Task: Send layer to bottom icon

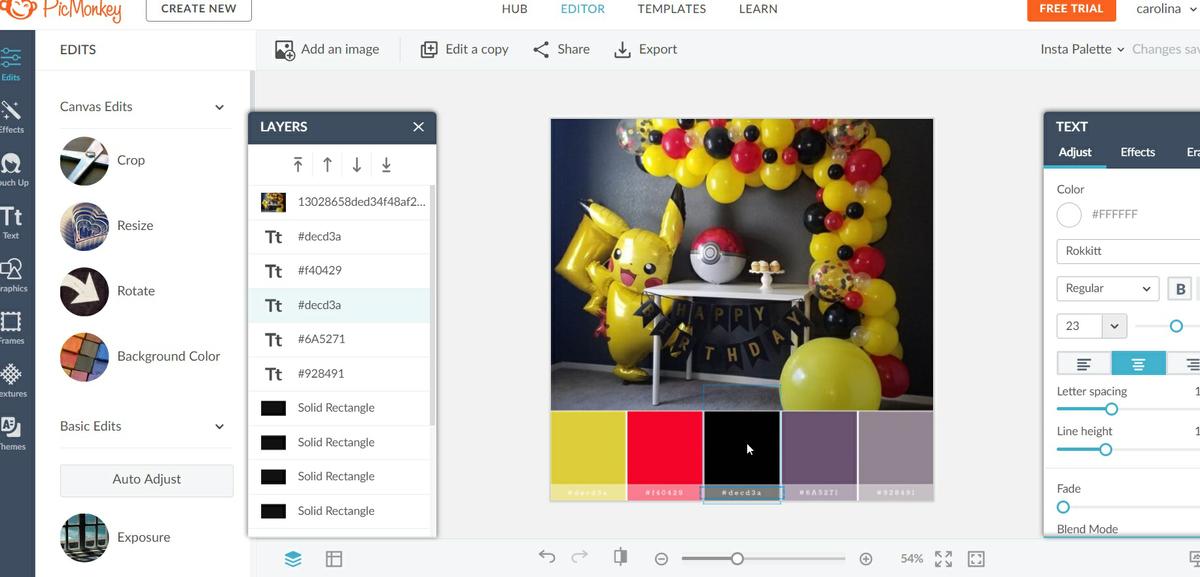Action: 386,165
